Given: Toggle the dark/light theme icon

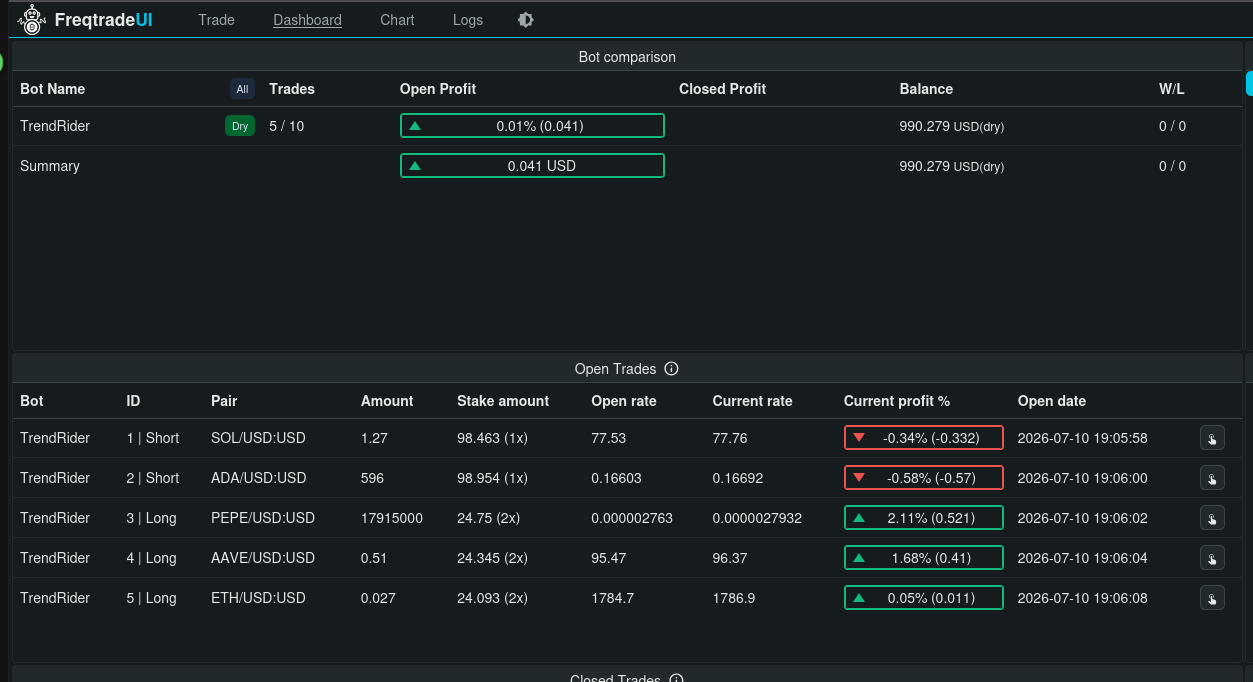Looking at the screenshot, I should point(525,20).
